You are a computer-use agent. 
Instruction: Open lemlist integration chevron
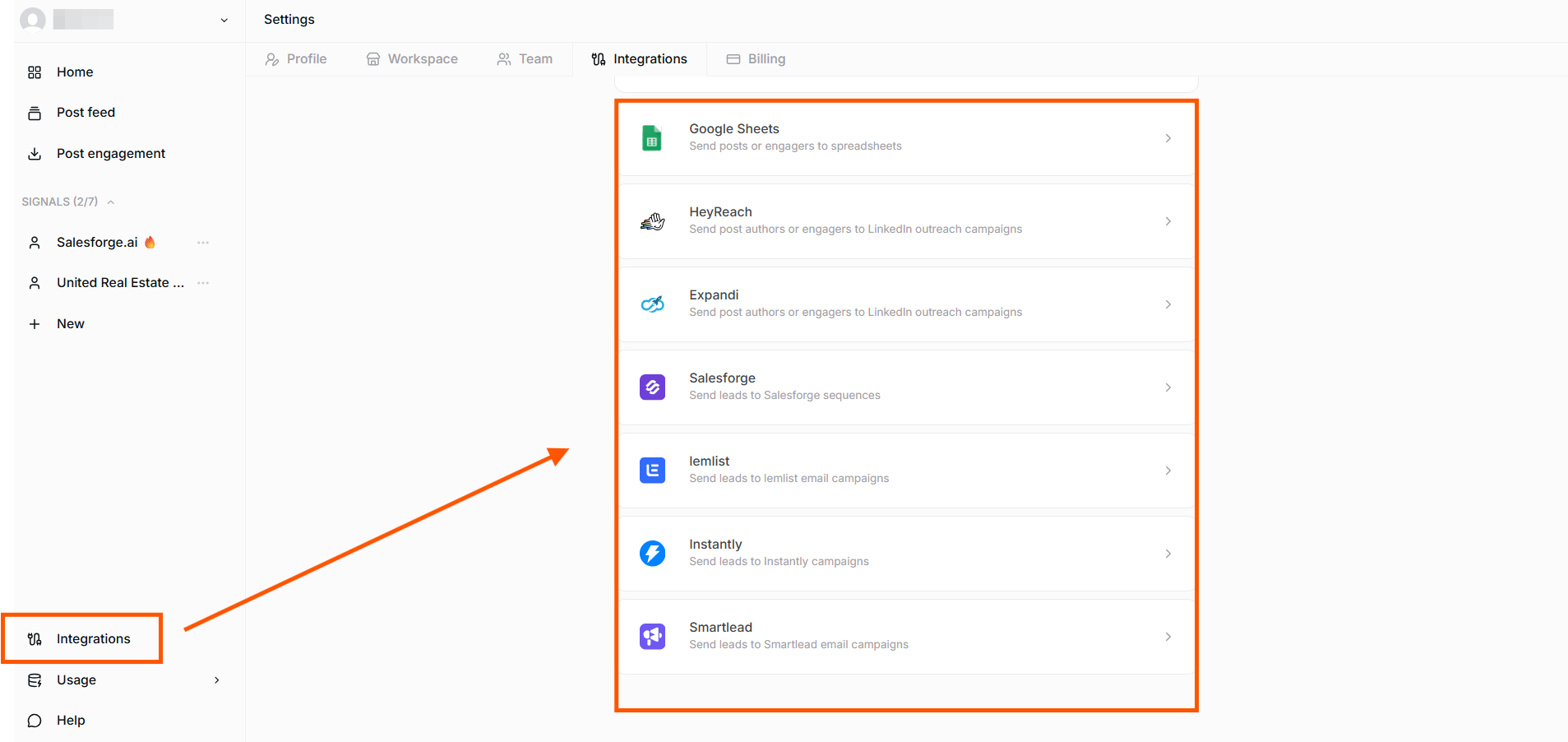1168,471
